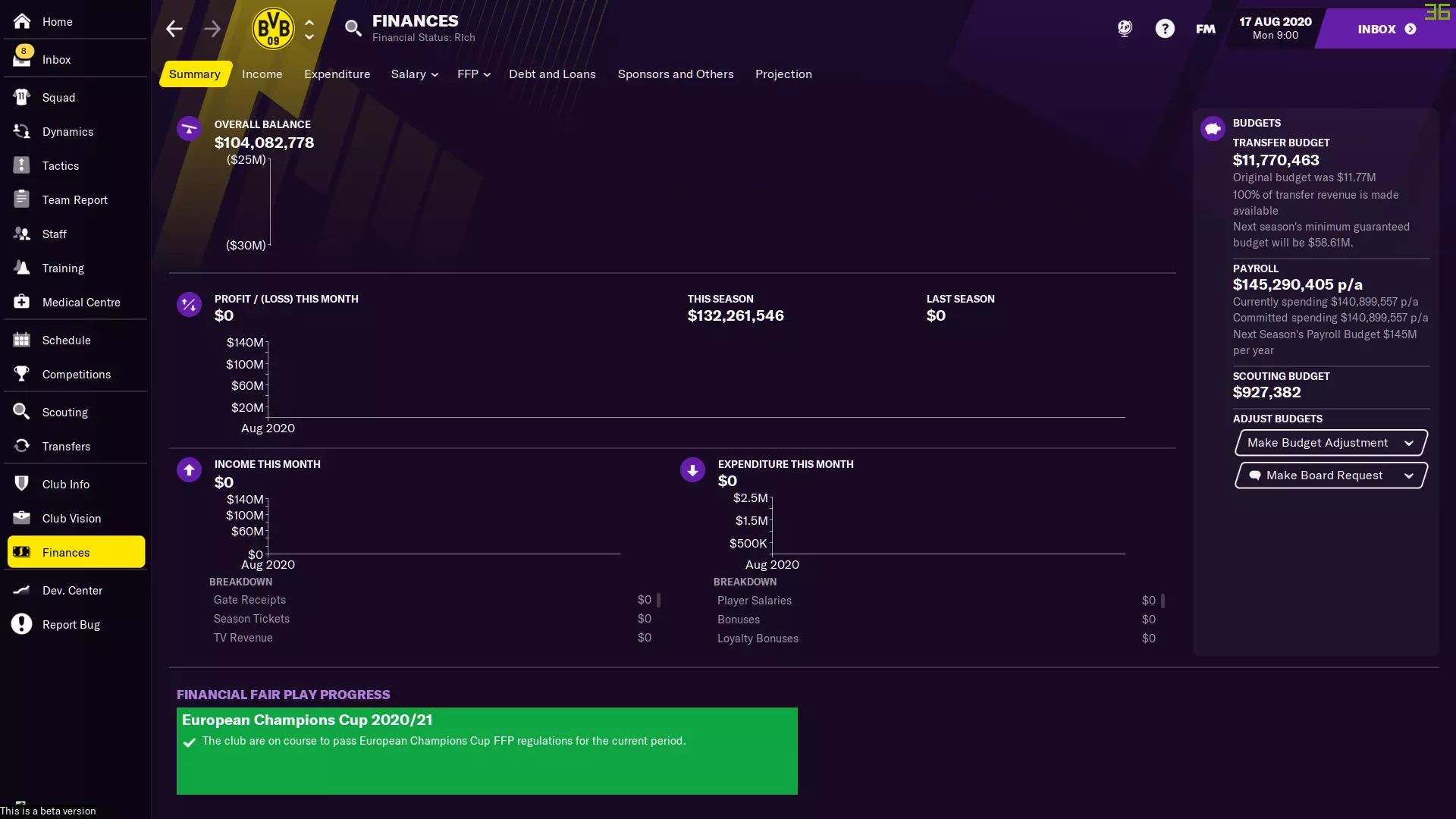Open Make Budget Adjustment dropdown
1456x819 pixels.
(x=1331, y=443)
